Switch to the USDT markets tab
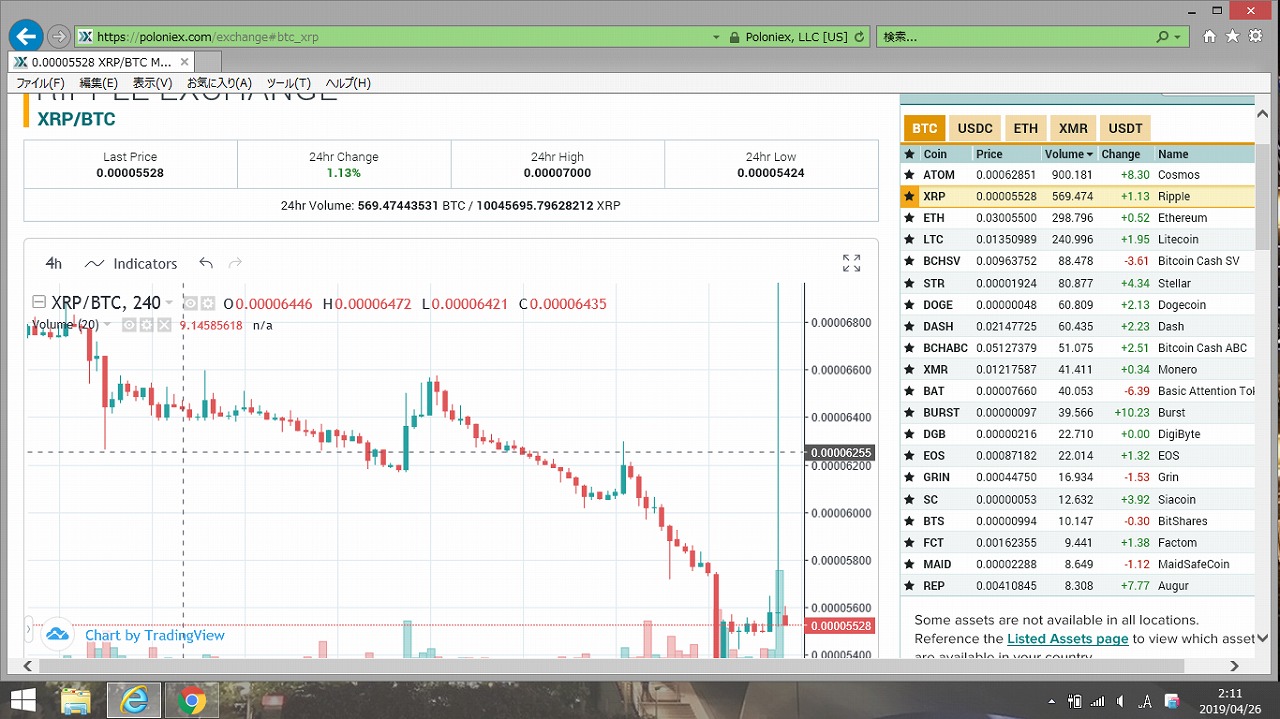Screen dimensions: 1280x719 pyautogui.click(x=1125, y=128)
